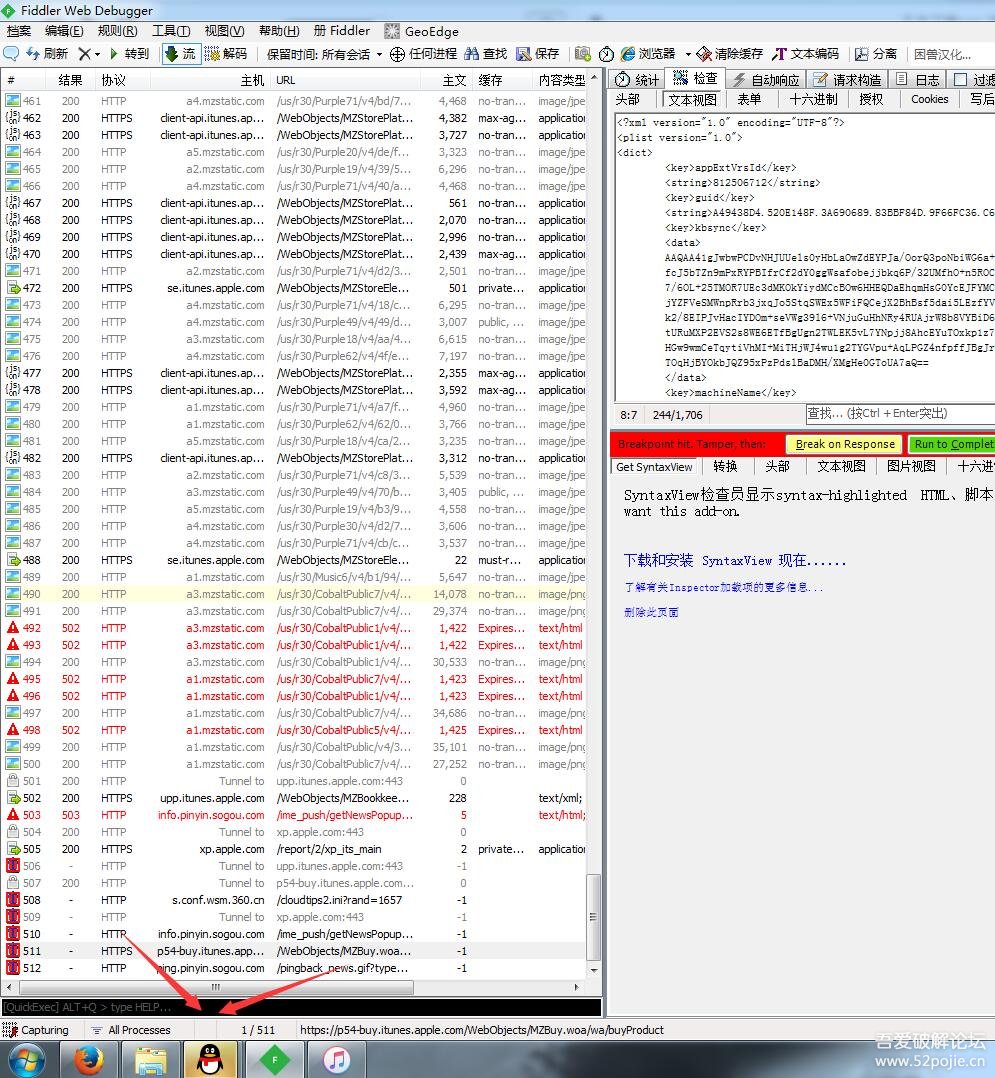Select the Get SyntaxView response tab
Screen dimensions: 995x1078
pyautogui.click(x=654, y=467)
